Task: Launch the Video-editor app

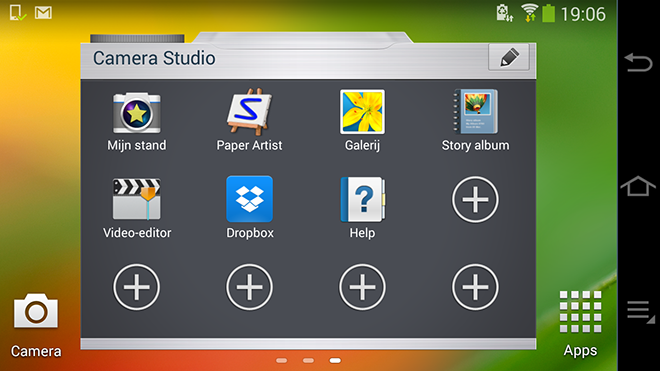Action: [136, 208]
